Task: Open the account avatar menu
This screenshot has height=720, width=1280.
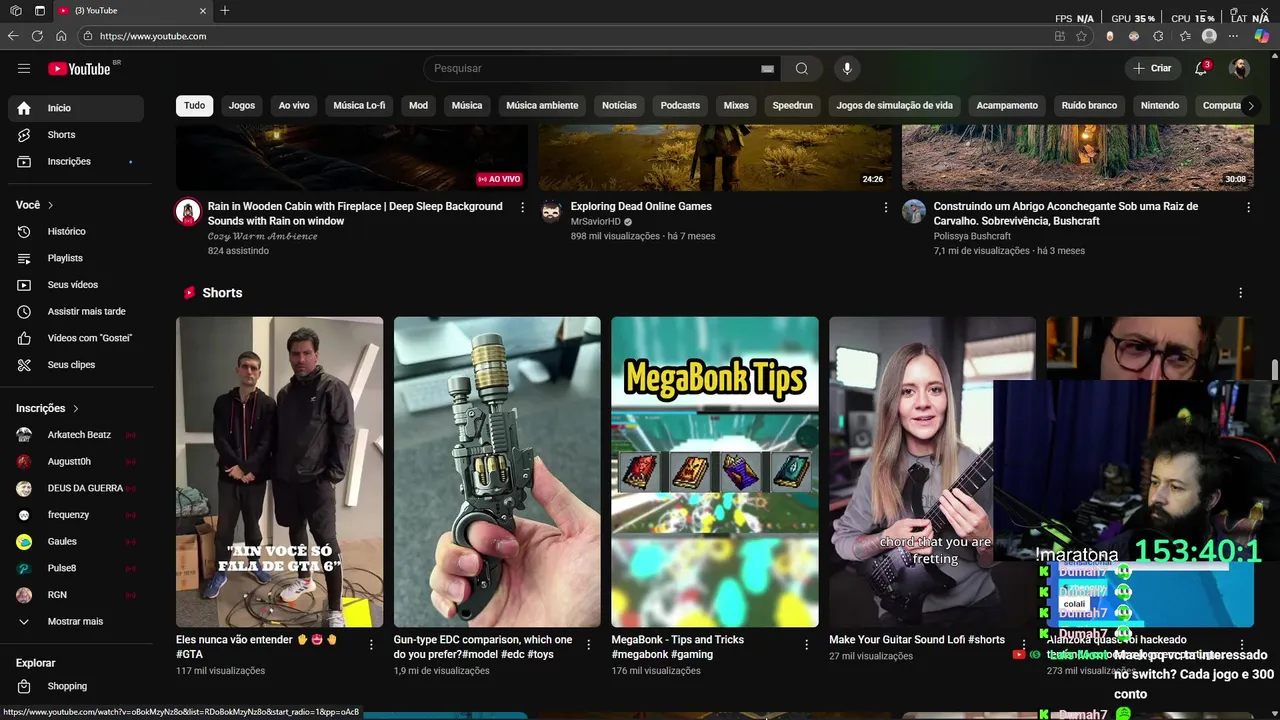Action: coord(1239,68)
